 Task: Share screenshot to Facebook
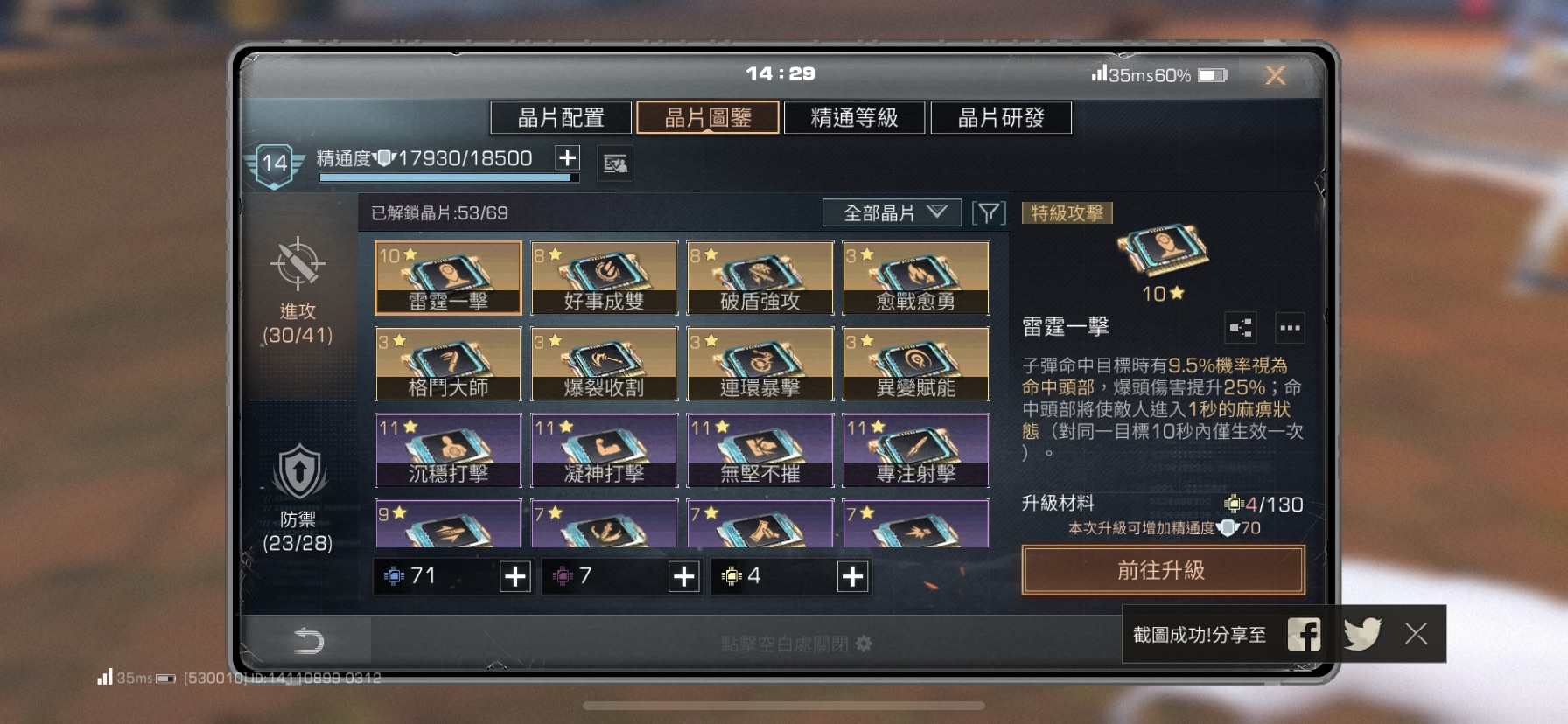[x=1304, y=634]
